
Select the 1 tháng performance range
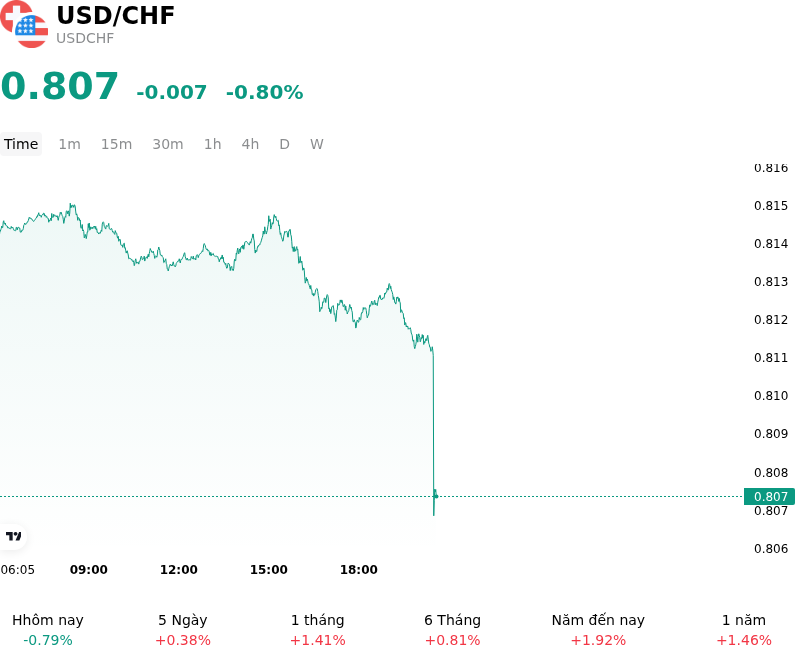317,630
